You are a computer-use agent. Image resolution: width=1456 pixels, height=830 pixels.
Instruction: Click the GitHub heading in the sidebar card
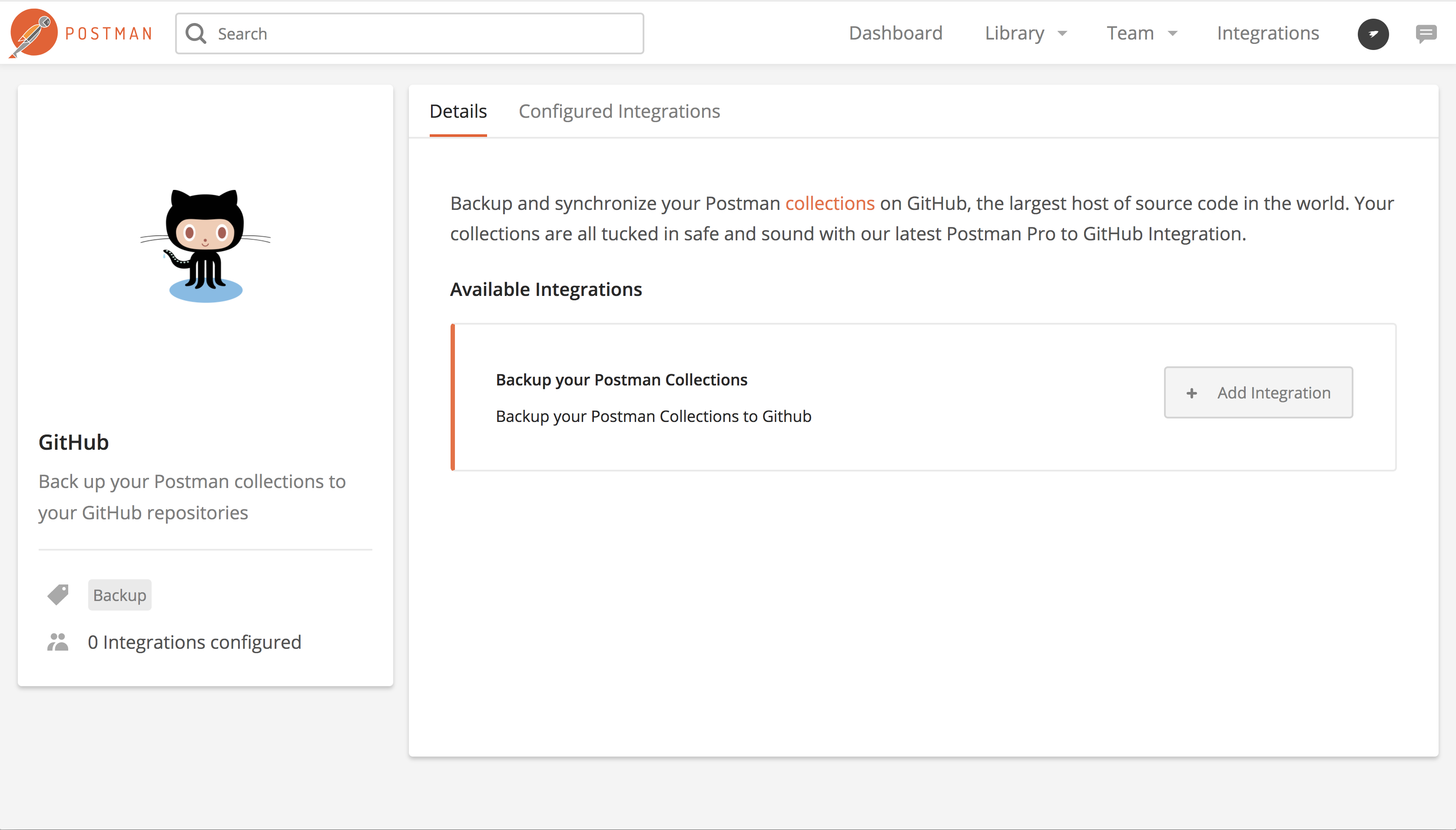[73, 442]
